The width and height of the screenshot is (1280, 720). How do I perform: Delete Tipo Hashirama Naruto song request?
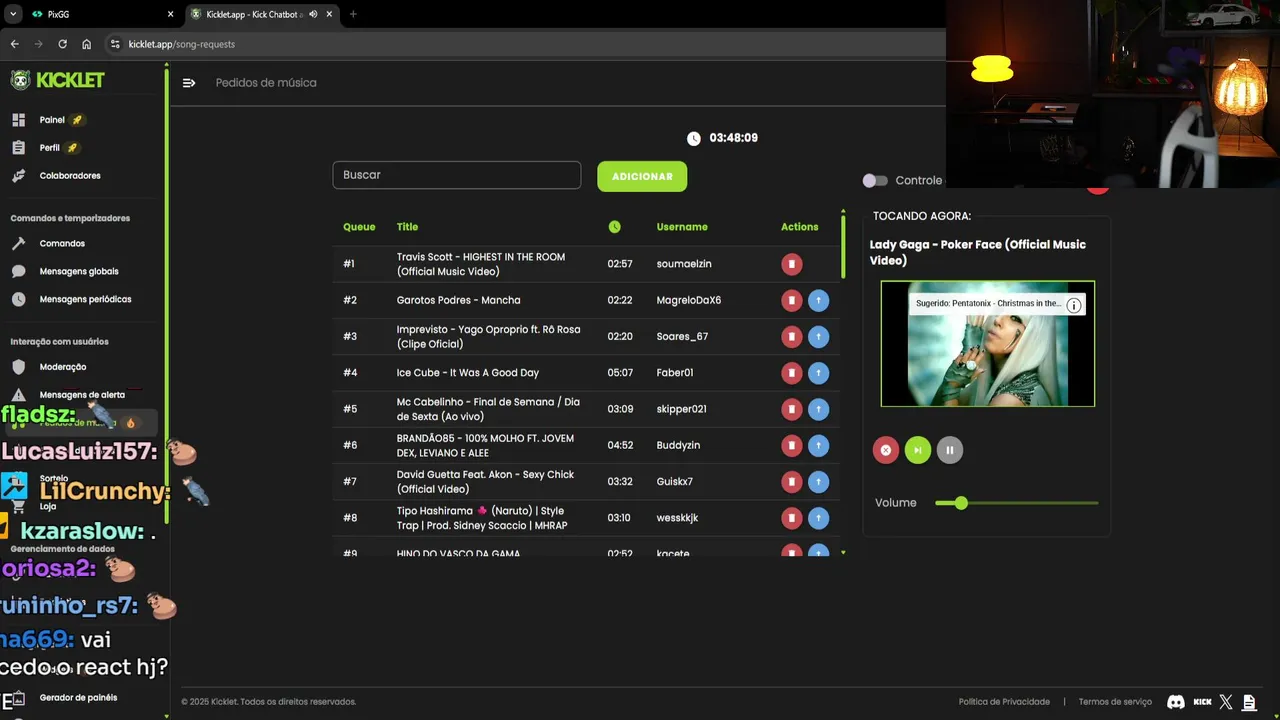pos(791,518)
